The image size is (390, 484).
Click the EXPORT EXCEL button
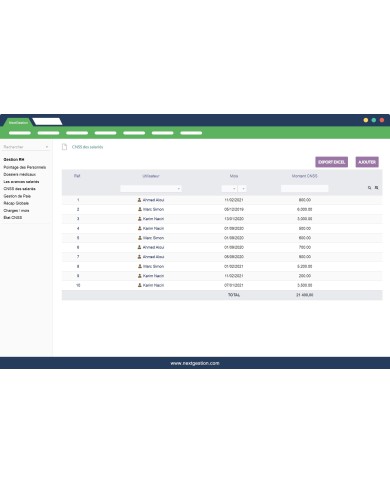[332, 162]
